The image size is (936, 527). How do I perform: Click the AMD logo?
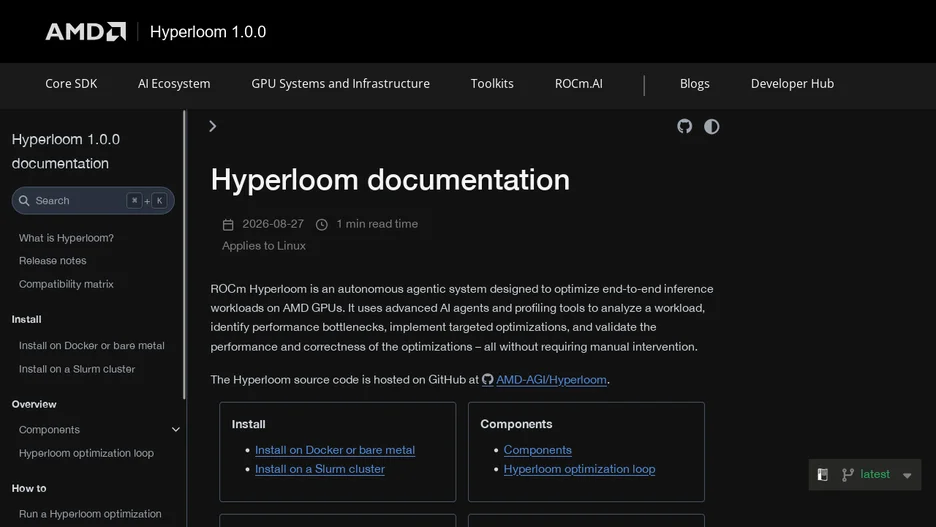(x=85, y=32)
